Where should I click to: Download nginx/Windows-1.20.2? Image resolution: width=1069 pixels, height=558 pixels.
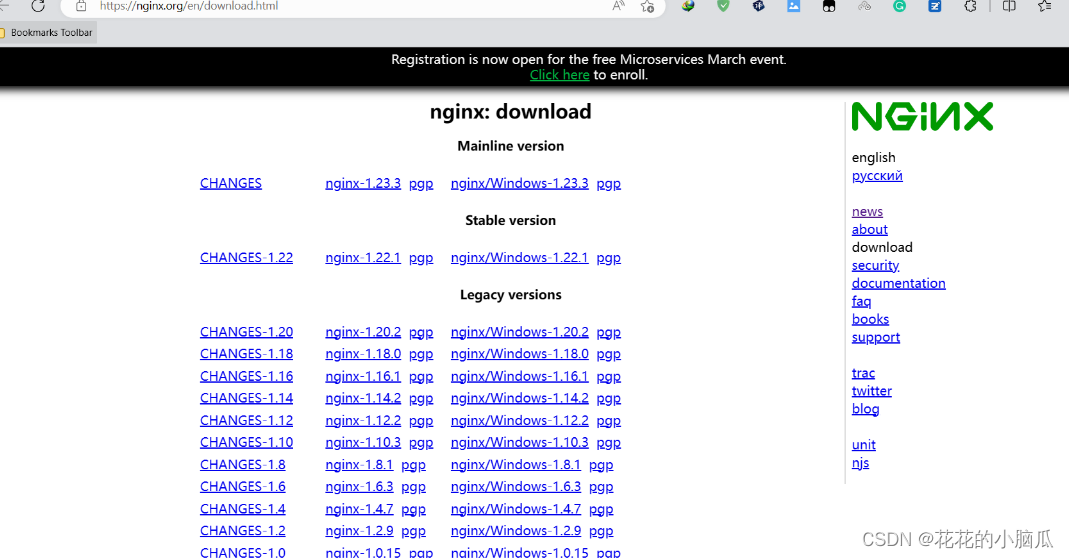520,332
